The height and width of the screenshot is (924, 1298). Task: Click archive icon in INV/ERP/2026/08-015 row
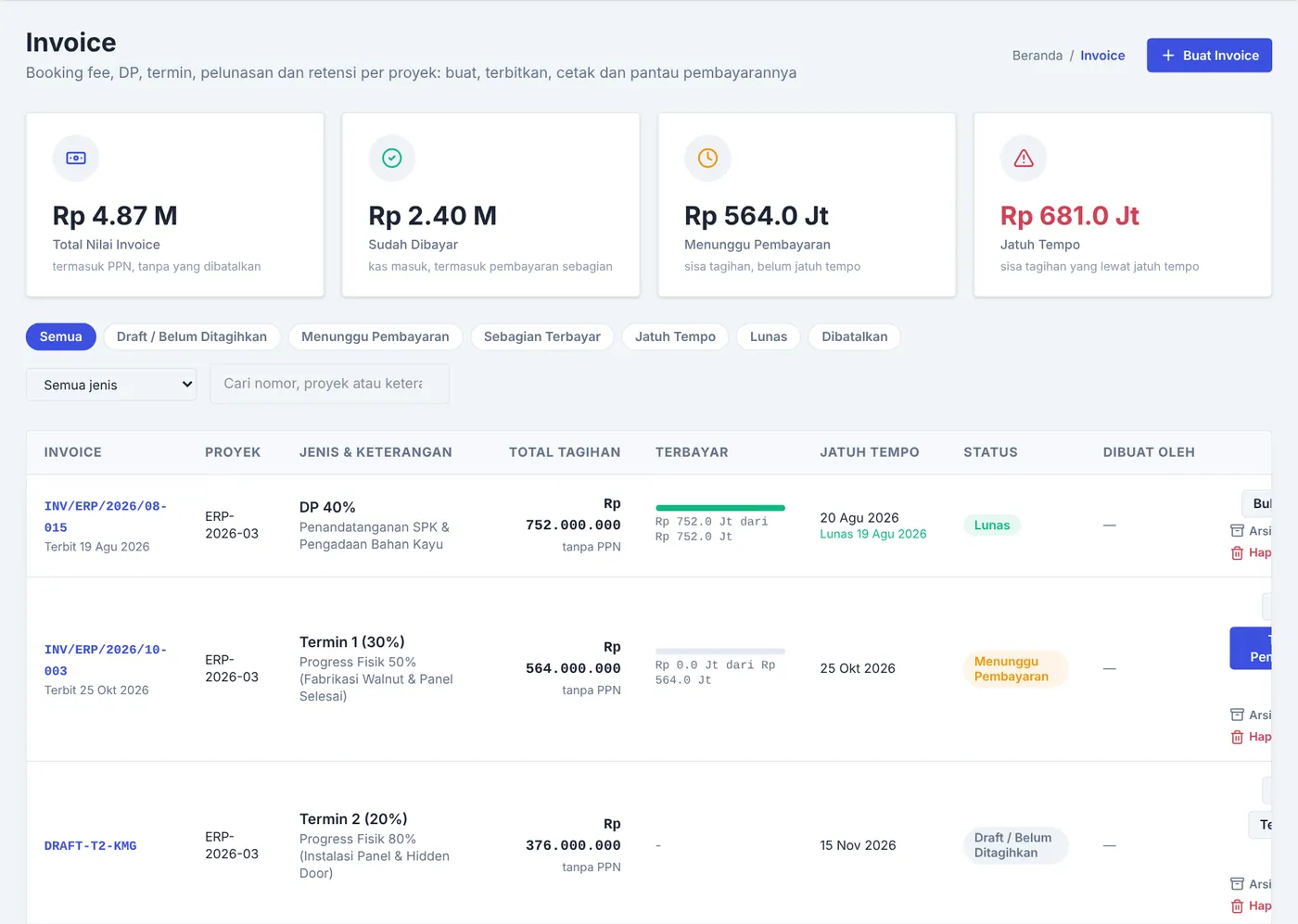[1237, 531]
